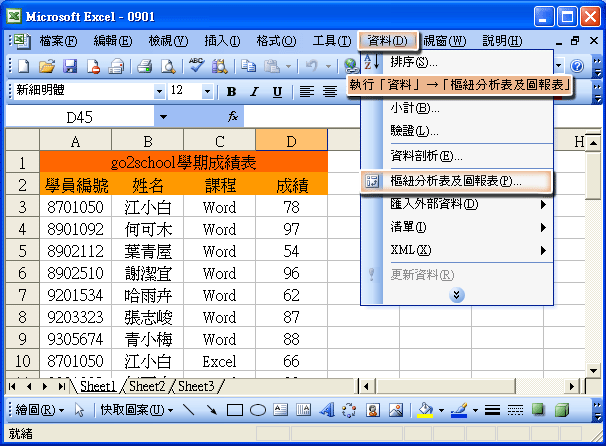Toggle Underline formatting
Screen dimensions: 606x446
click(277, 92)
